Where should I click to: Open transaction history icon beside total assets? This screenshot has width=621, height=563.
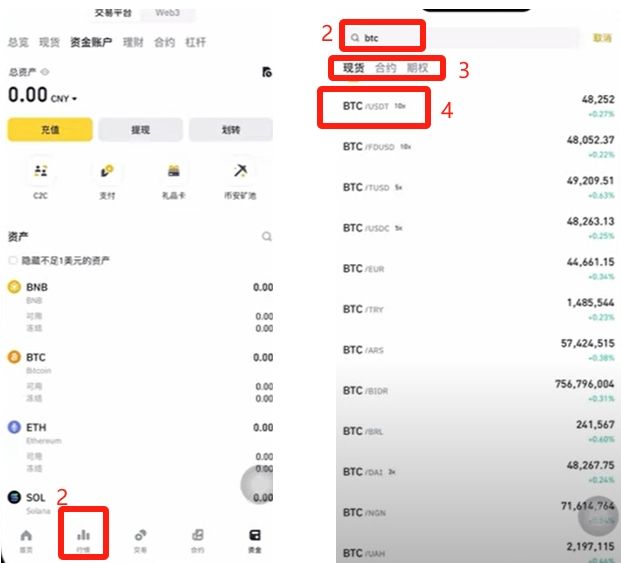coord(266,72)
